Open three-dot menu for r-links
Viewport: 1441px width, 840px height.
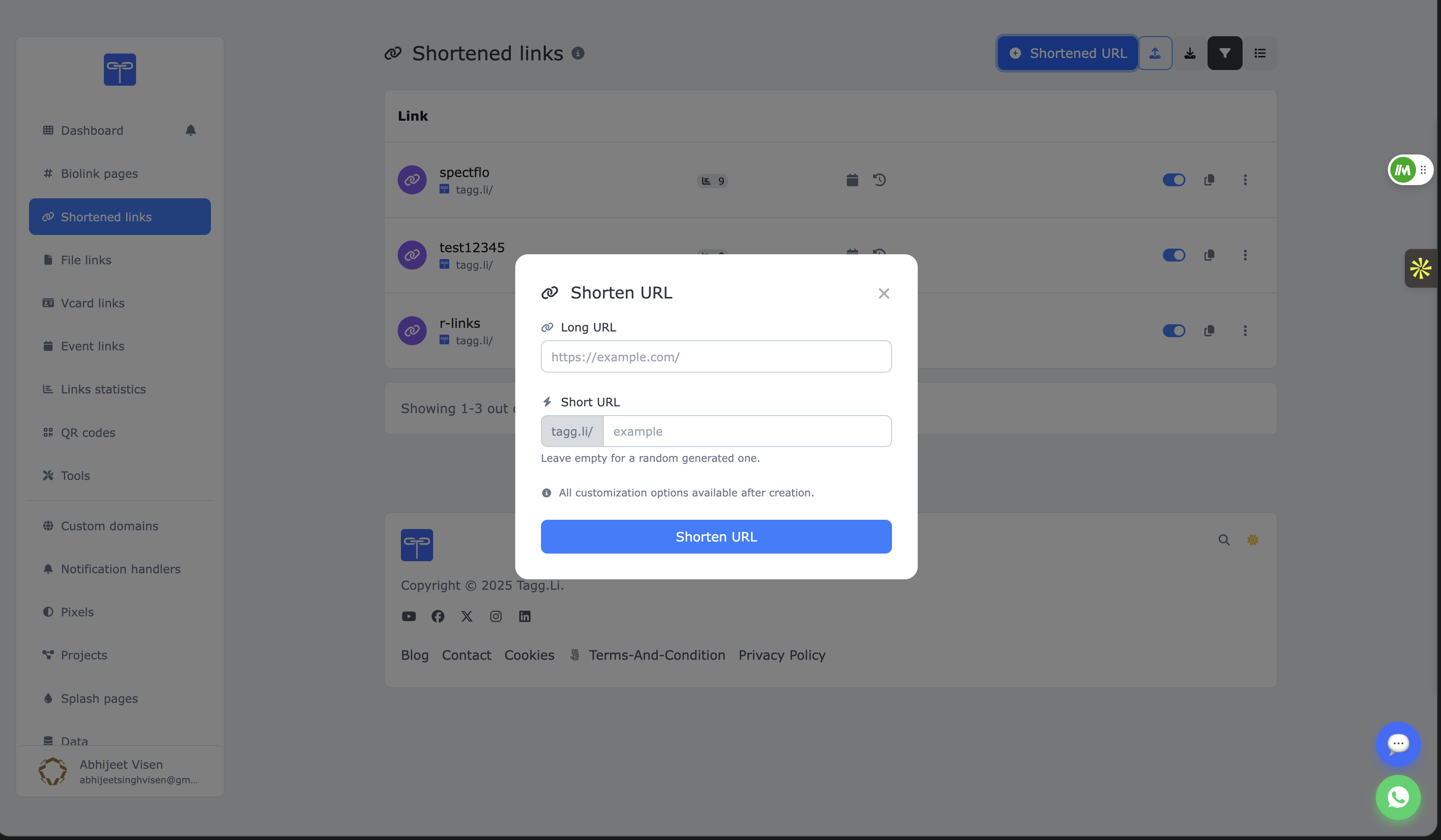(x=1245, y=330)
